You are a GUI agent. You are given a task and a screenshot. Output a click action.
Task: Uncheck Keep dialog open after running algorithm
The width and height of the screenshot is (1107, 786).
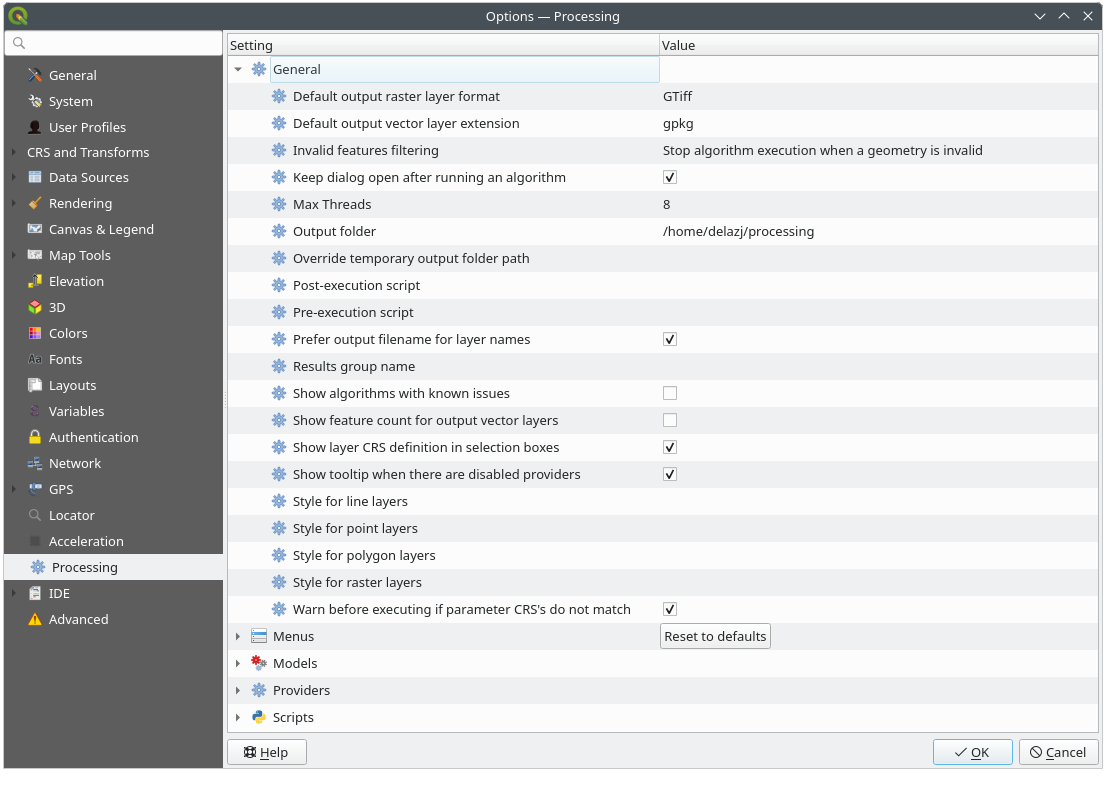click(x=670, y=177)
